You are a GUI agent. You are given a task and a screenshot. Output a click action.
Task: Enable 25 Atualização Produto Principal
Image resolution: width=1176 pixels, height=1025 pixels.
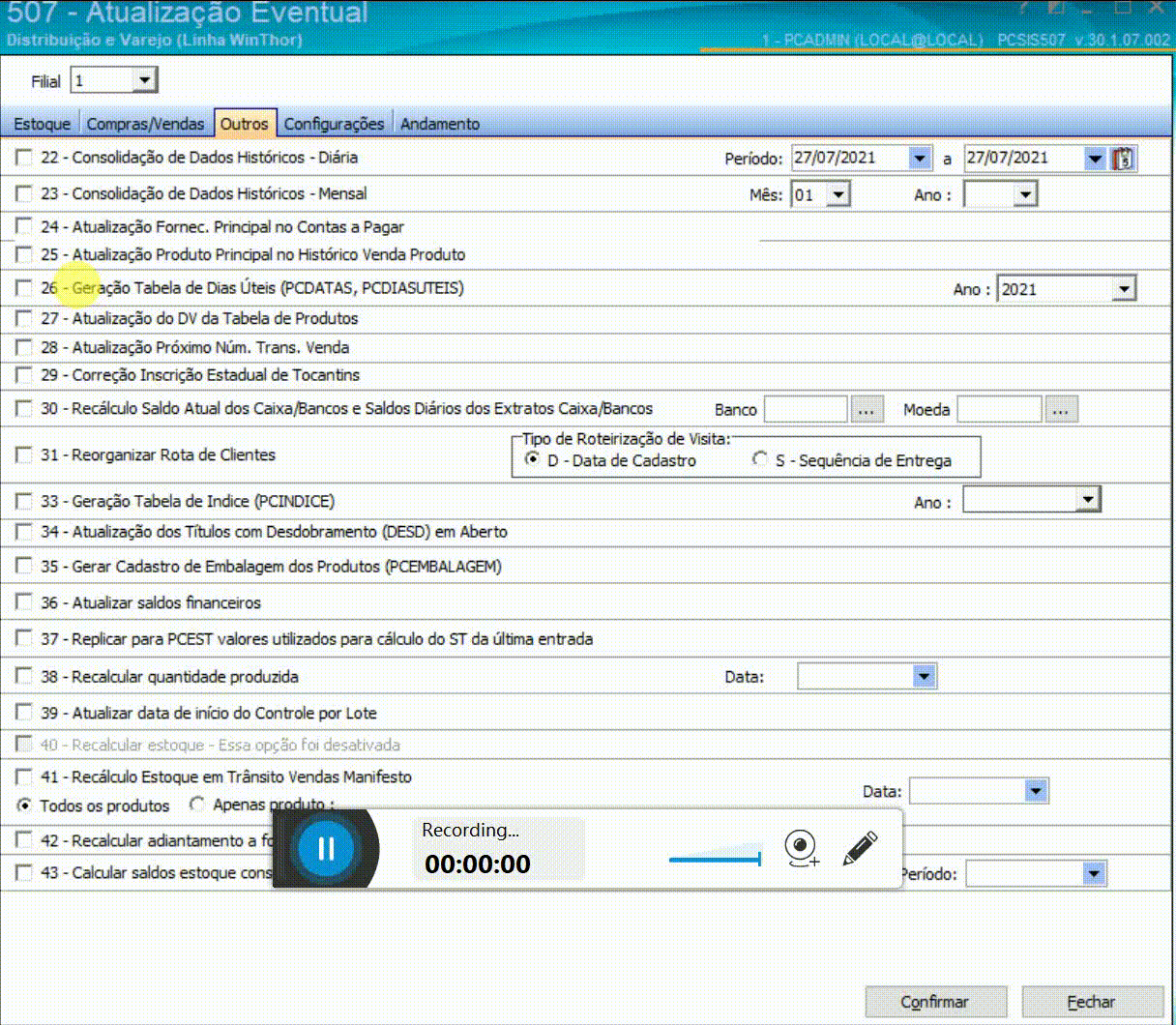pos(24,254)
